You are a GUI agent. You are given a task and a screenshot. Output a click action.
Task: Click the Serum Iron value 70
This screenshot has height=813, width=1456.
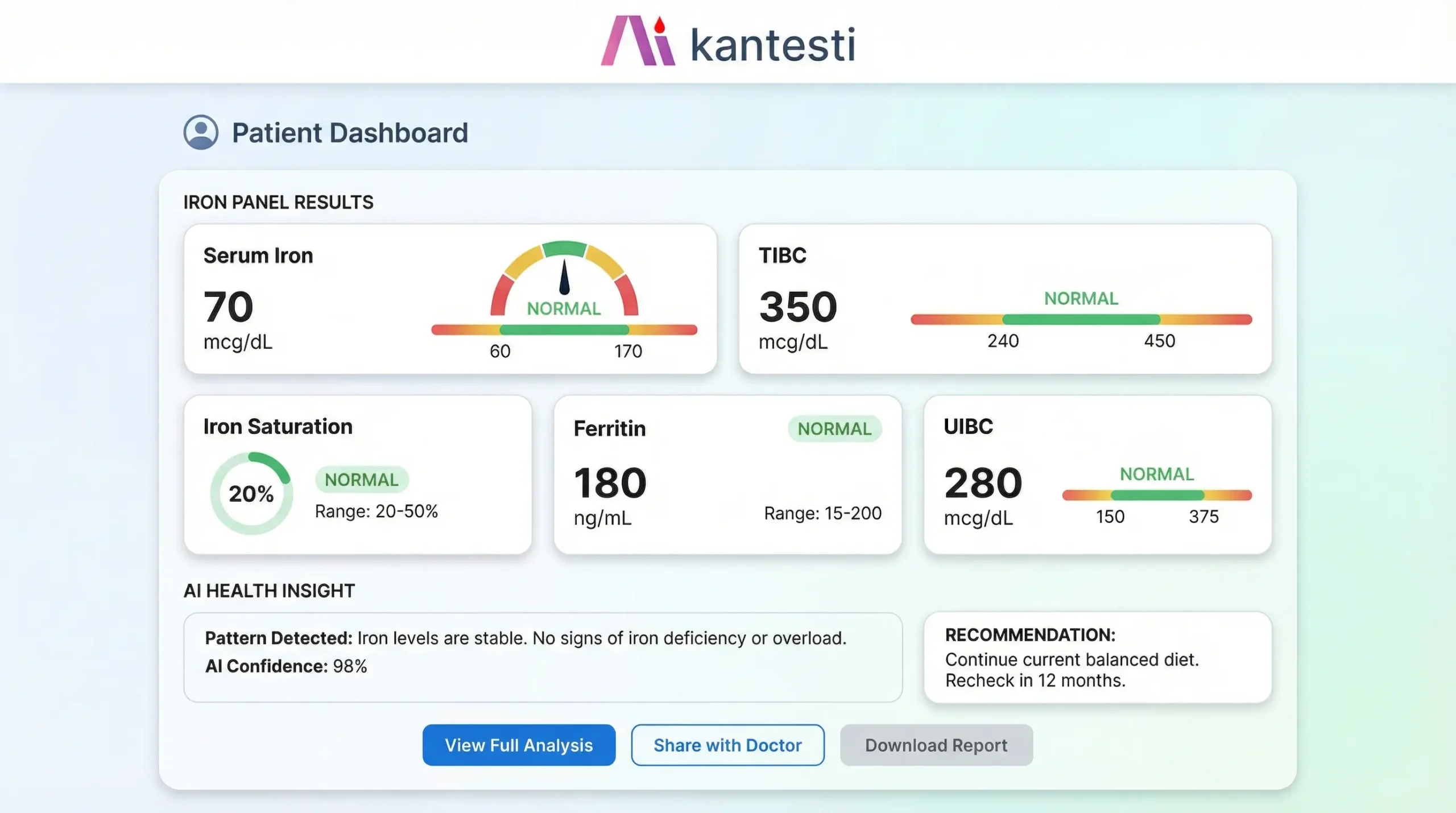[228, 306]
